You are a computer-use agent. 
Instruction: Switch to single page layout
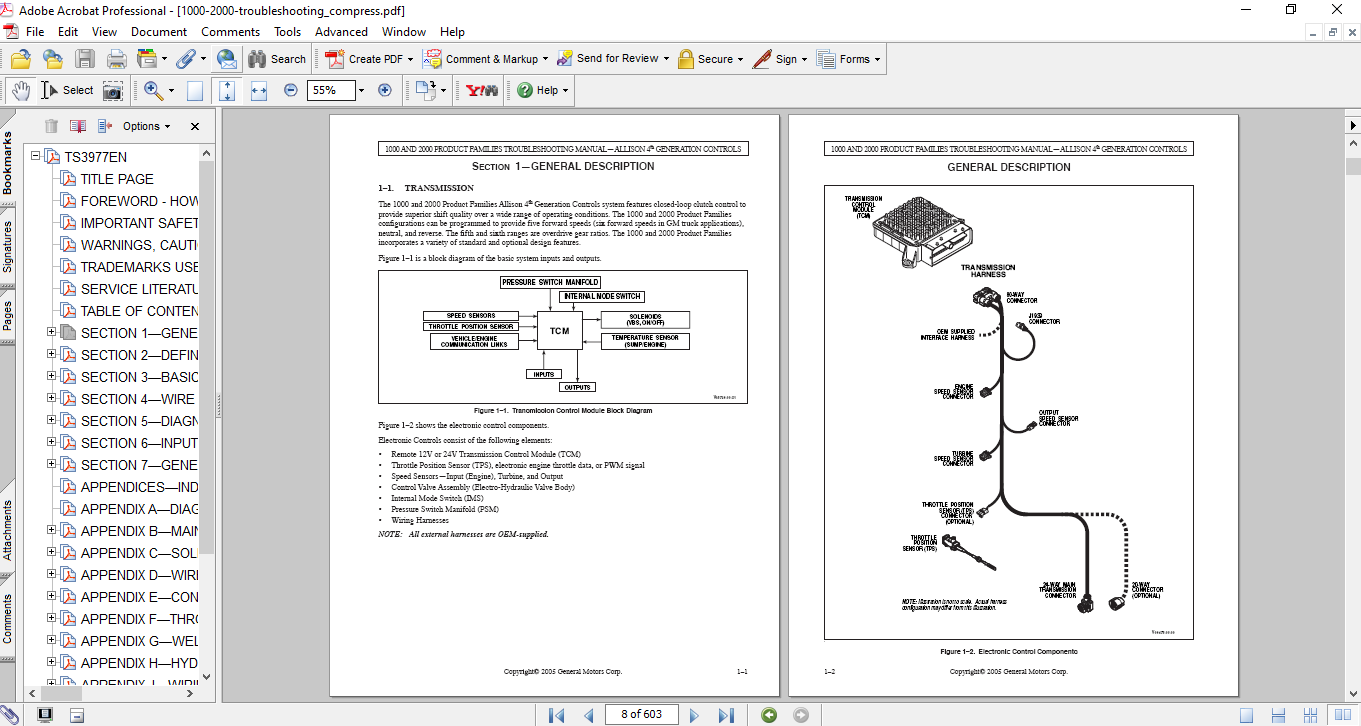coord(1247,714)
